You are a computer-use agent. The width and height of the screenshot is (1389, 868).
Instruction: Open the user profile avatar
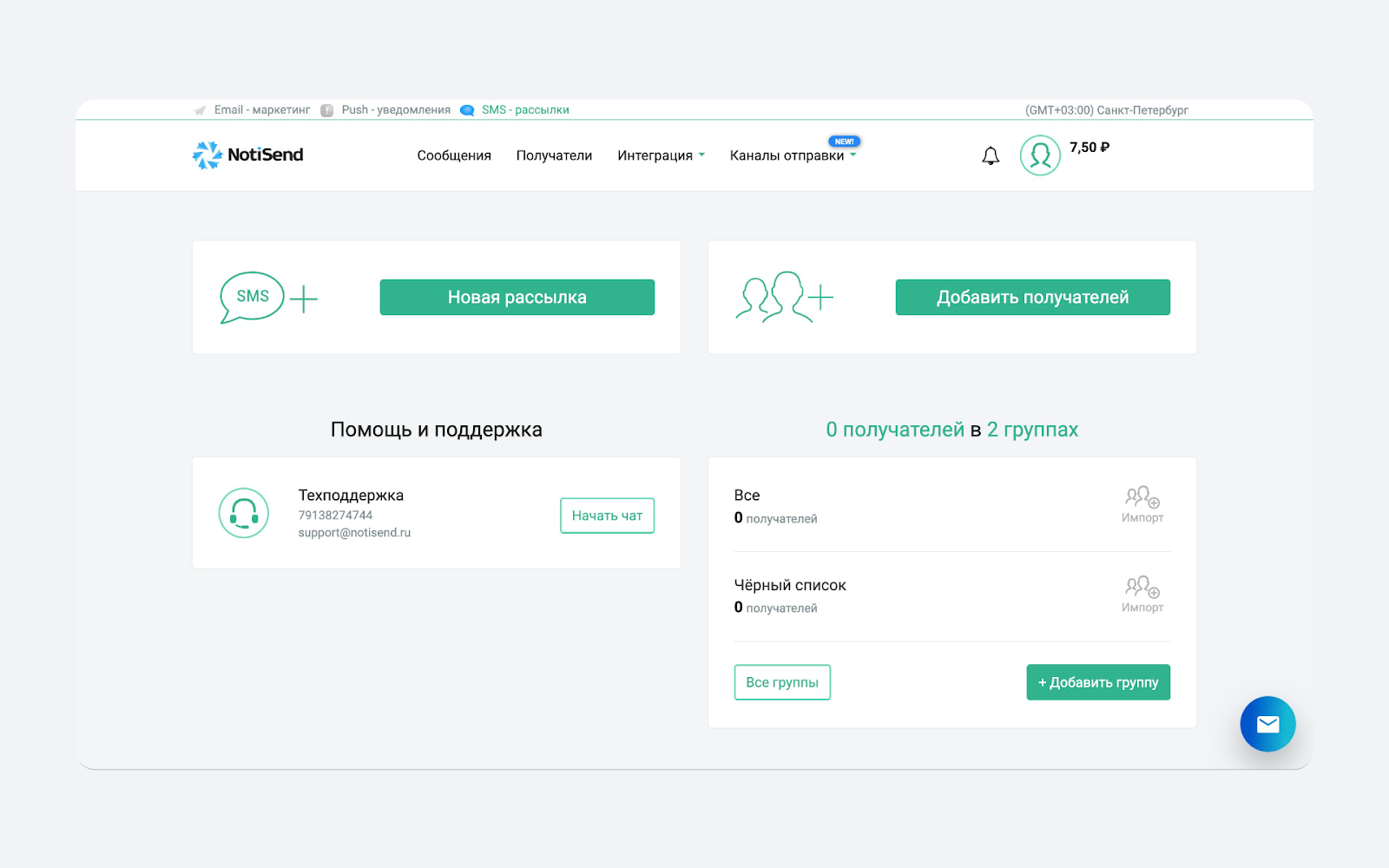[x=1039, y=156]
